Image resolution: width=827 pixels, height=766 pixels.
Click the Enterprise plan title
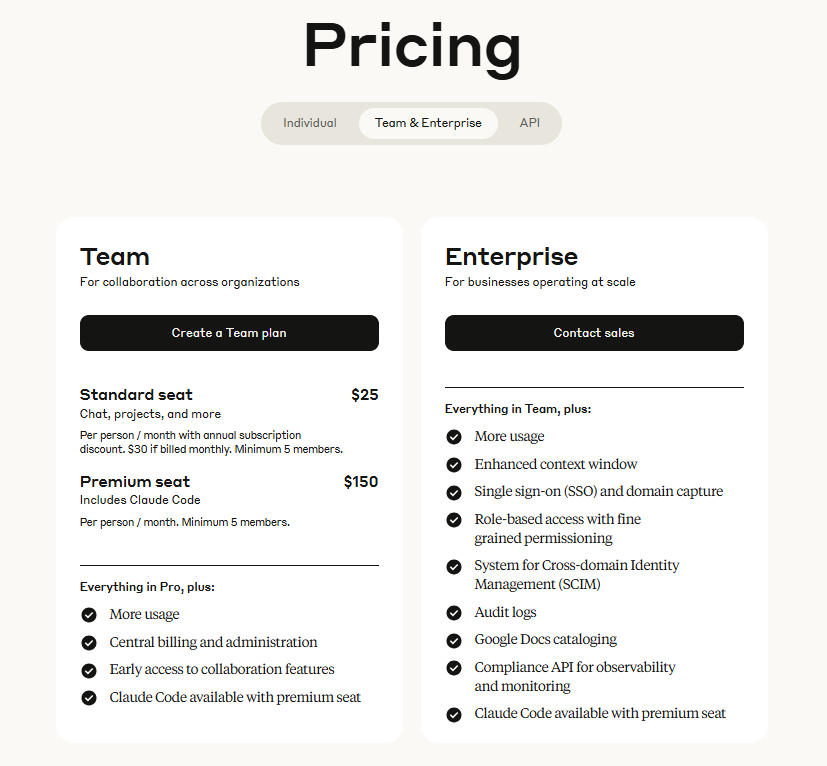point(511,257)
